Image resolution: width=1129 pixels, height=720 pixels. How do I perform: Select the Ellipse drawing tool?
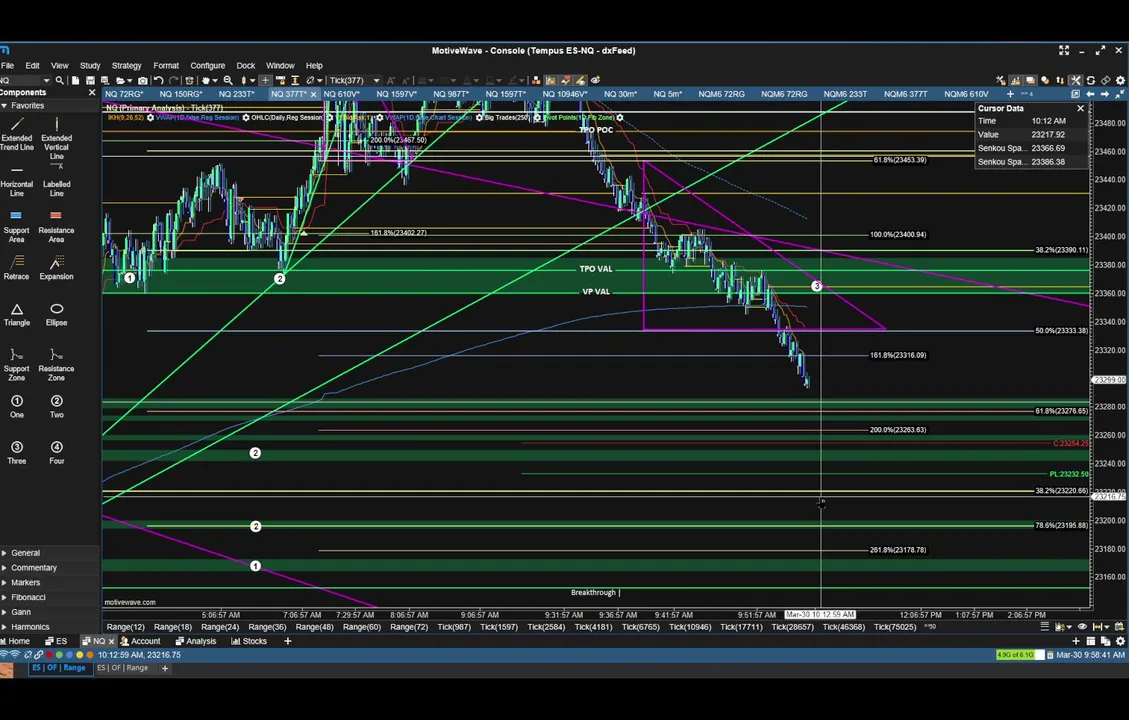[56, 314]
